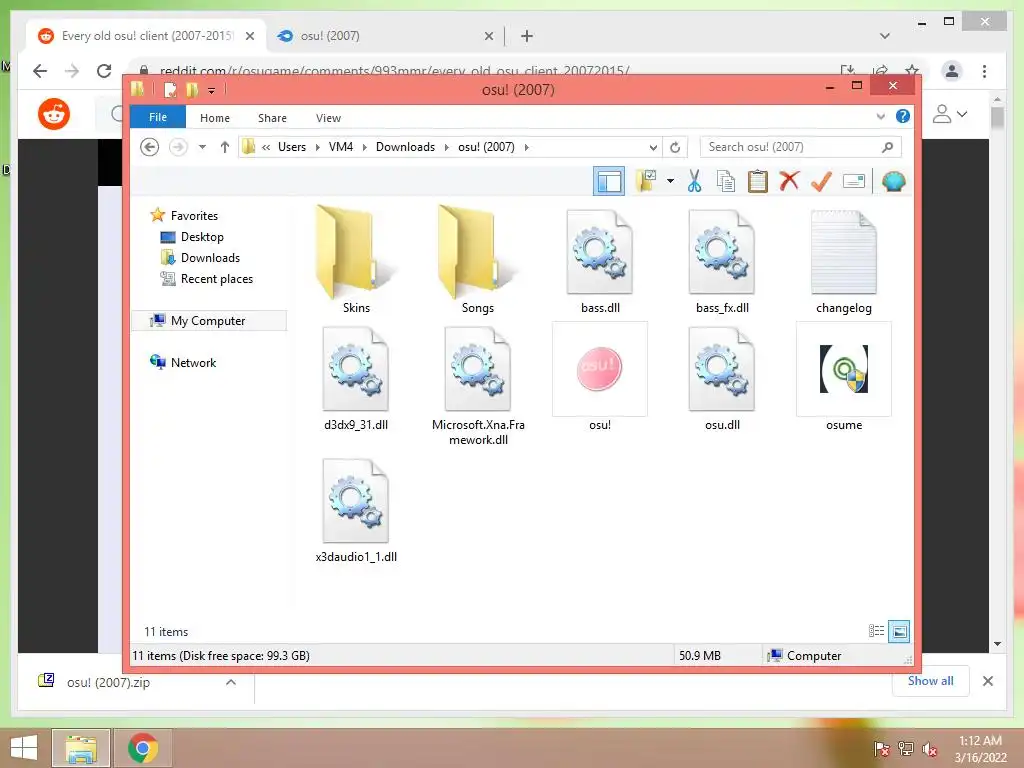Open new Chrome tab with plus button
This screenshot has width=1024, height=768.
[527, 36]
